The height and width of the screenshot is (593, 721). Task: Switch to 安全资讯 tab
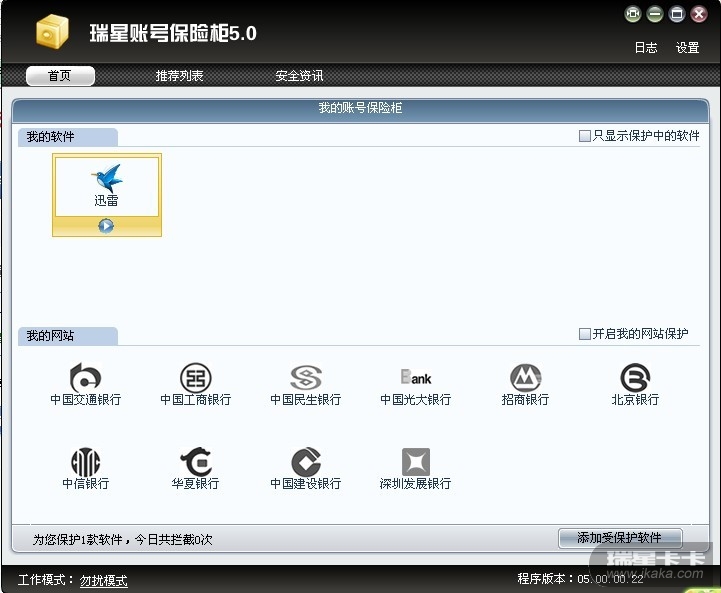(x=299, y=76)
